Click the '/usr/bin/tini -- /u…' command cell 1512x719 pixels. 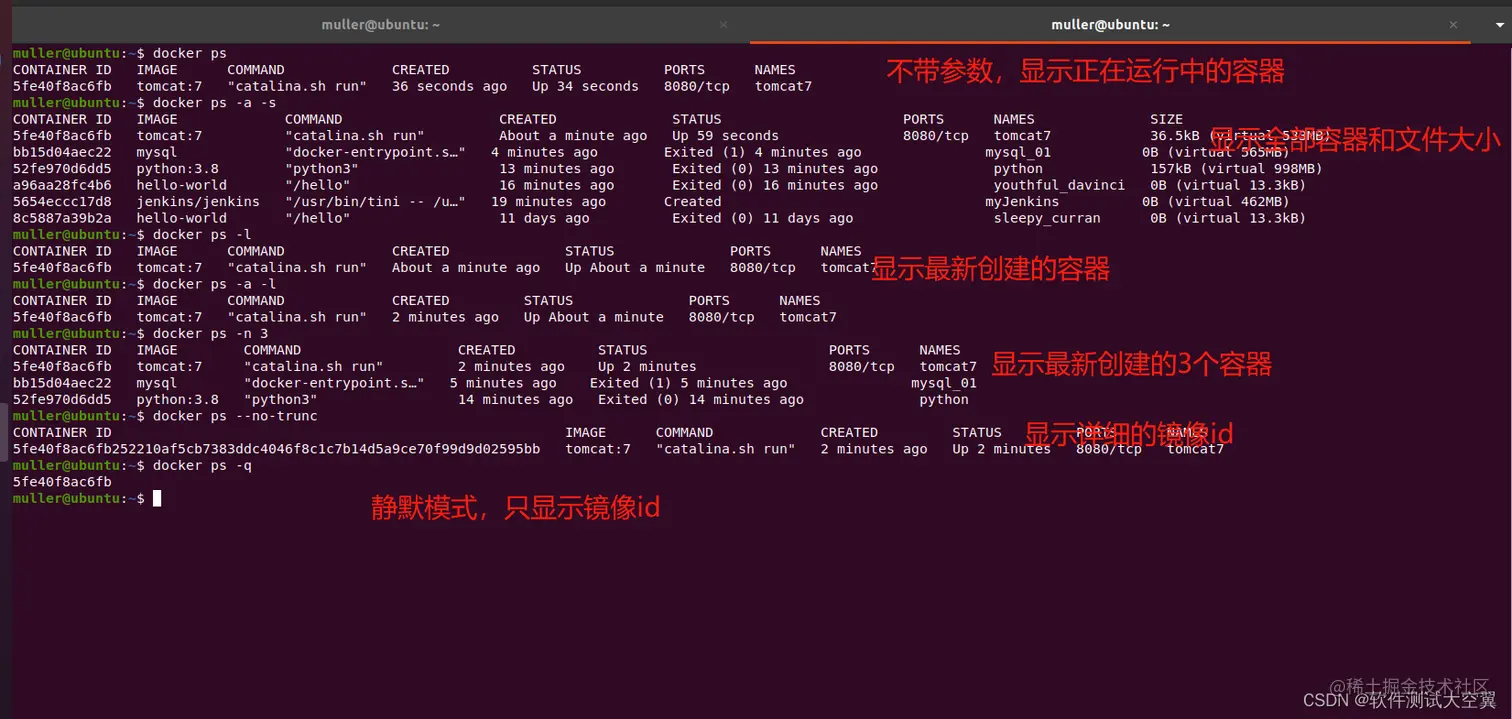(375, 202)
